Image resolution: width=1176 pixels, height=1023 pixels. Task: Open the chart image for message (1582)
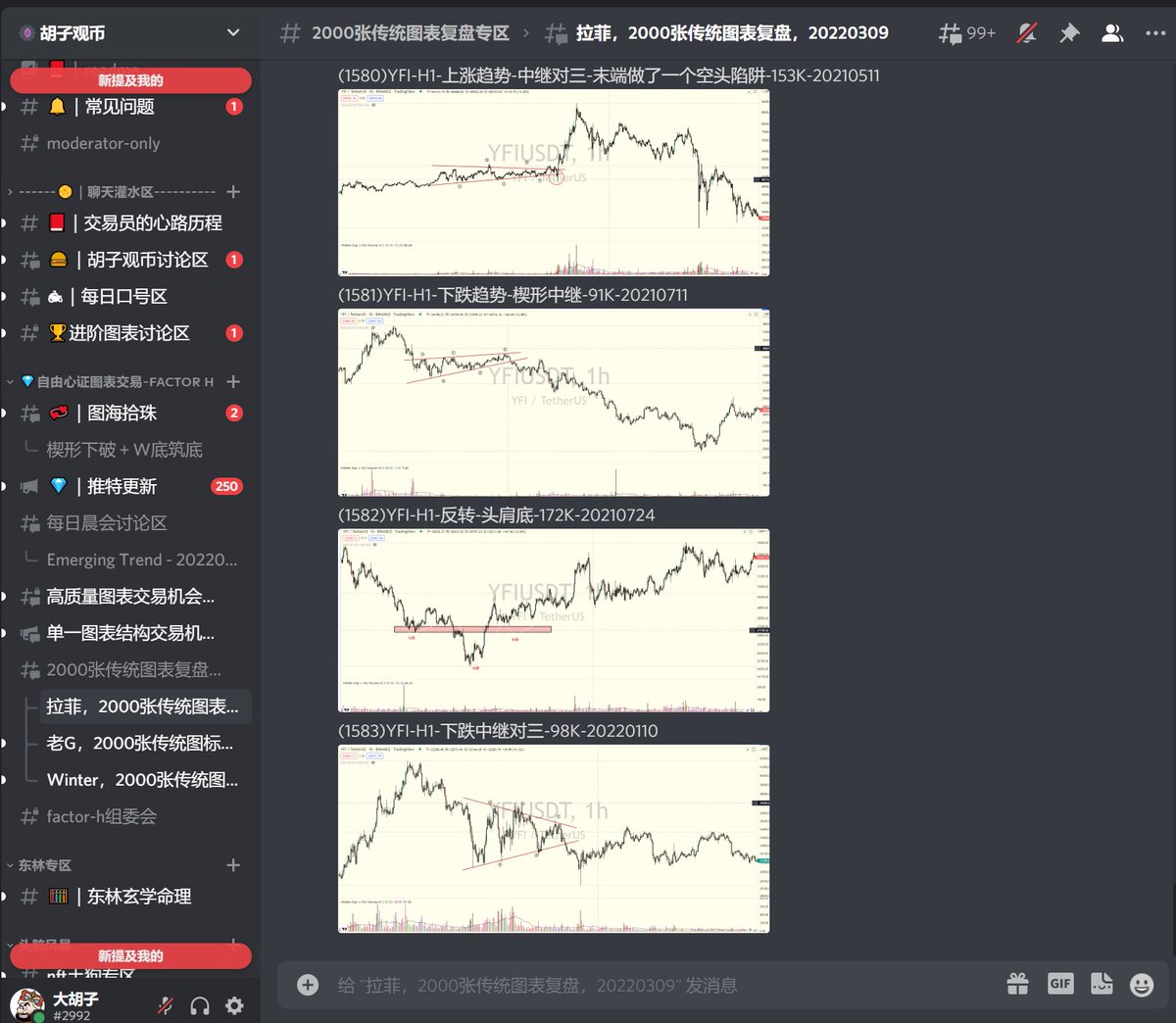click(554, 620)
